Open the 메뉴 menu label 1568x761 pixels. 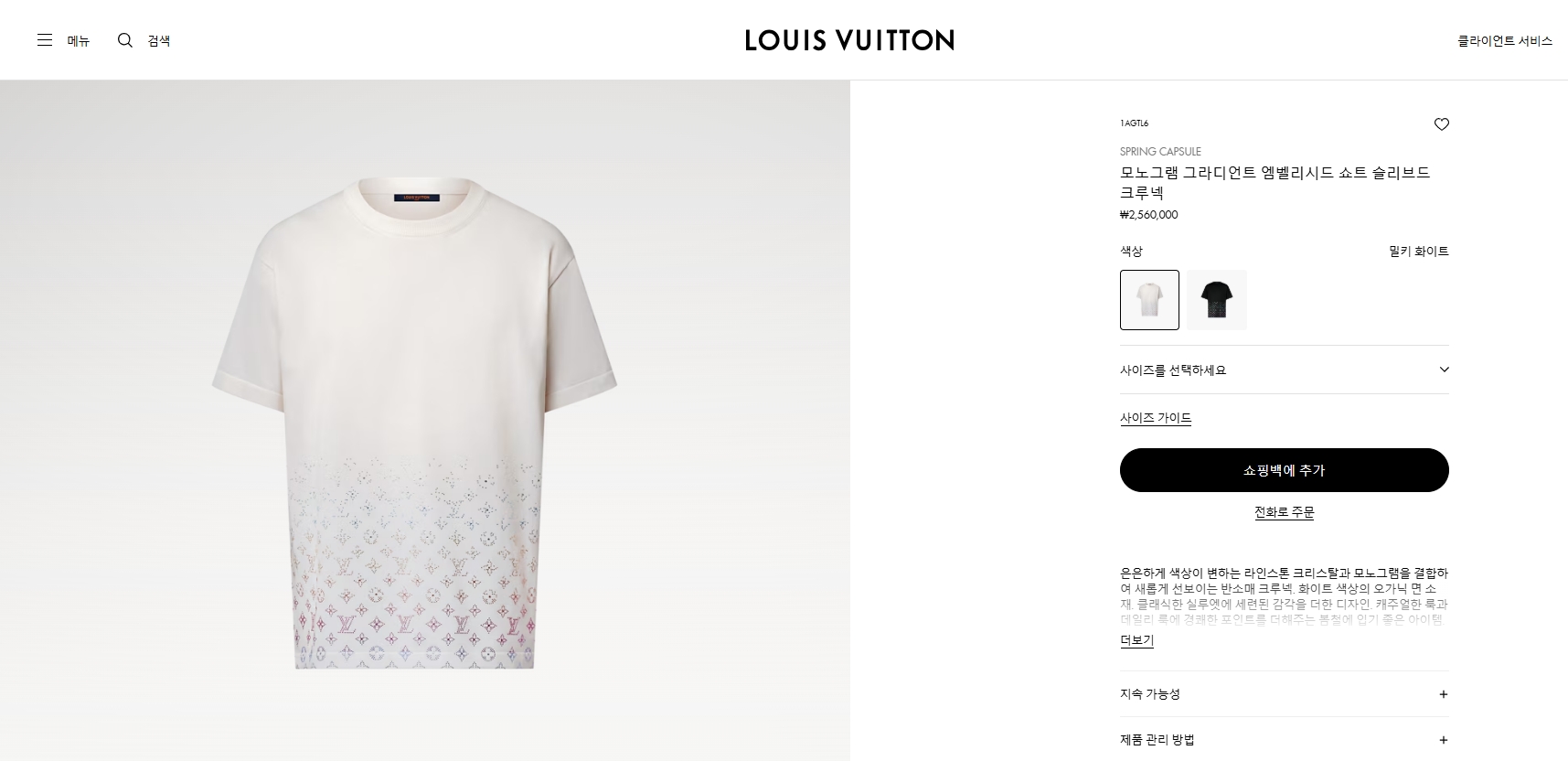click(79, 40)
